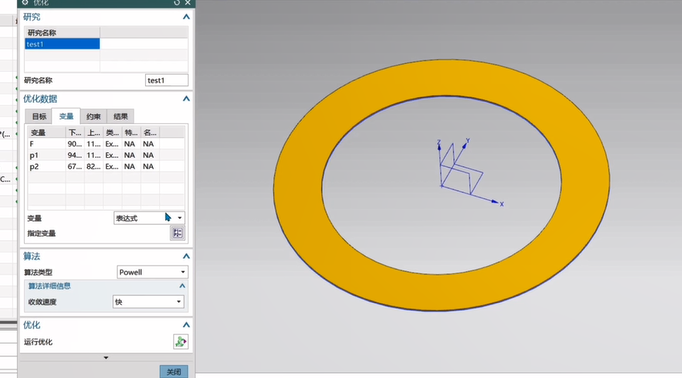Select the test1 study row in list

coord(62,44)
